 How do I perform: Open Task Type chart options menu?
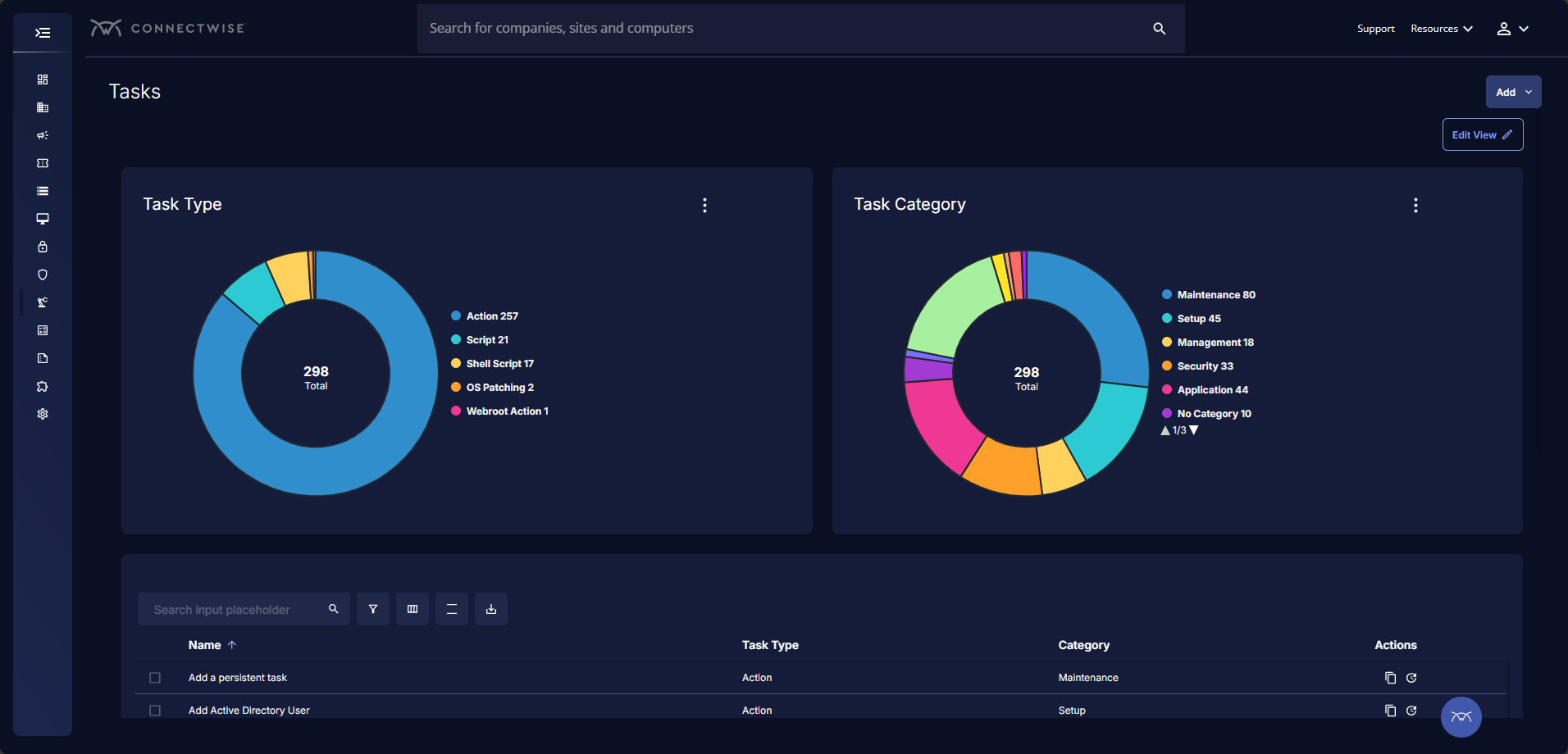(704, 205)
